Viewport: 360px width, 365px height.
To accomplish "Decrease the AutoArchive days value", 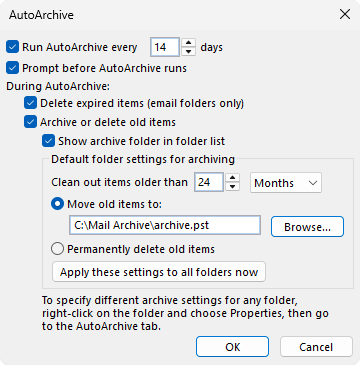I will click(x=189, y=51).
